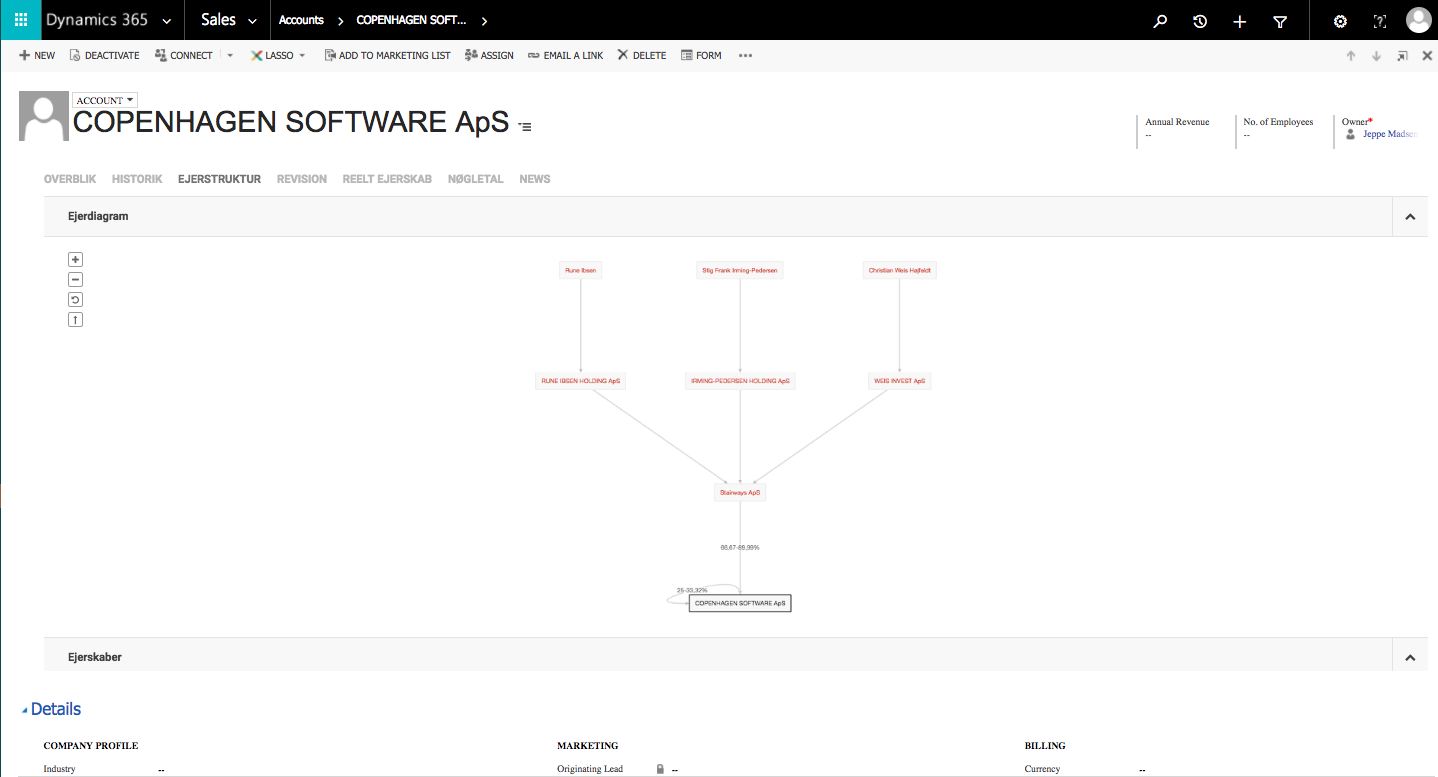
Task: Switch to the OVERBLIK tab
Action: 70,179
